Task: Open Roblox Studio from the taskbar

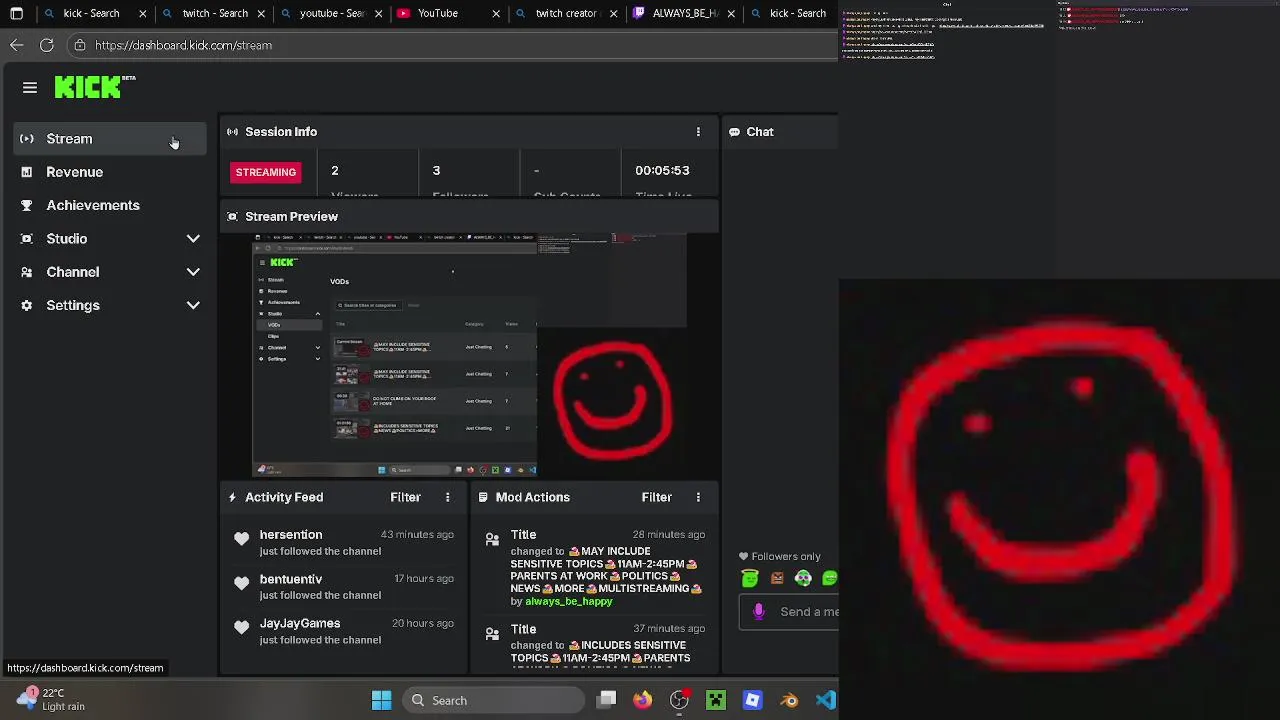Action: click(752, 700)
